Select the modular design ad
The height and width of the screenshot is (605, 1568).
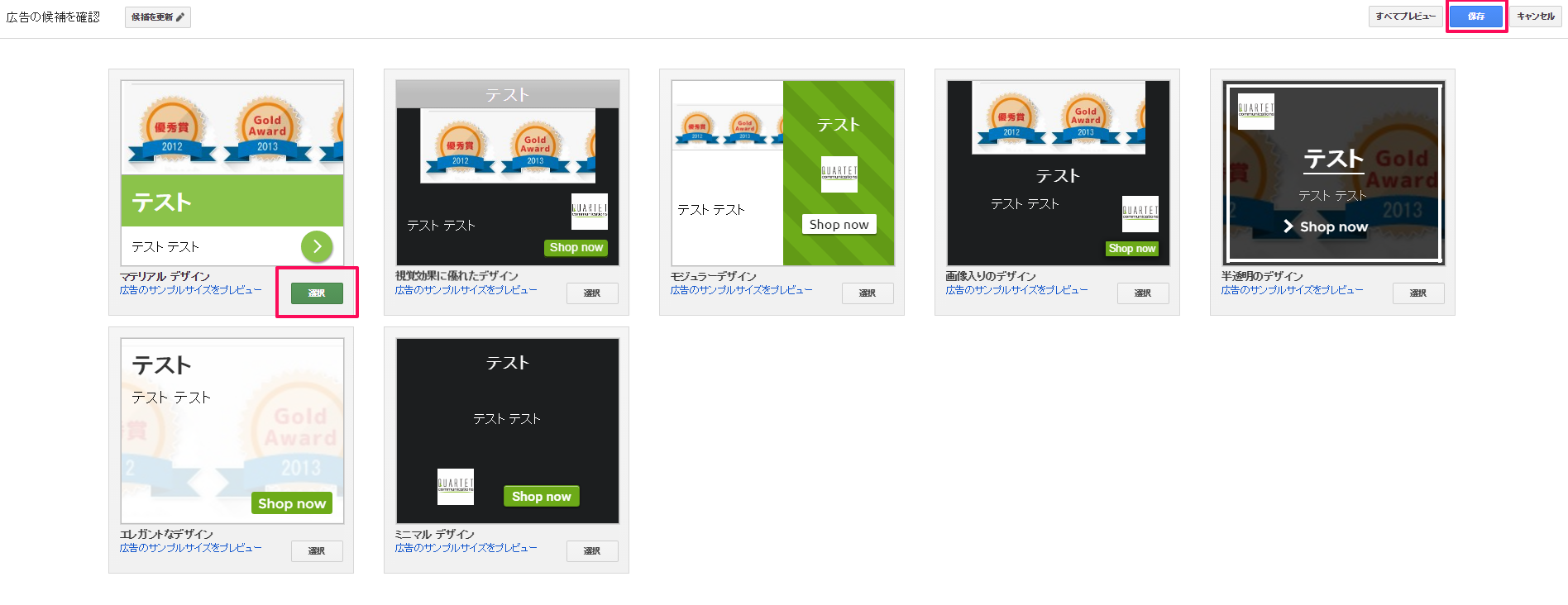point(868,293)
